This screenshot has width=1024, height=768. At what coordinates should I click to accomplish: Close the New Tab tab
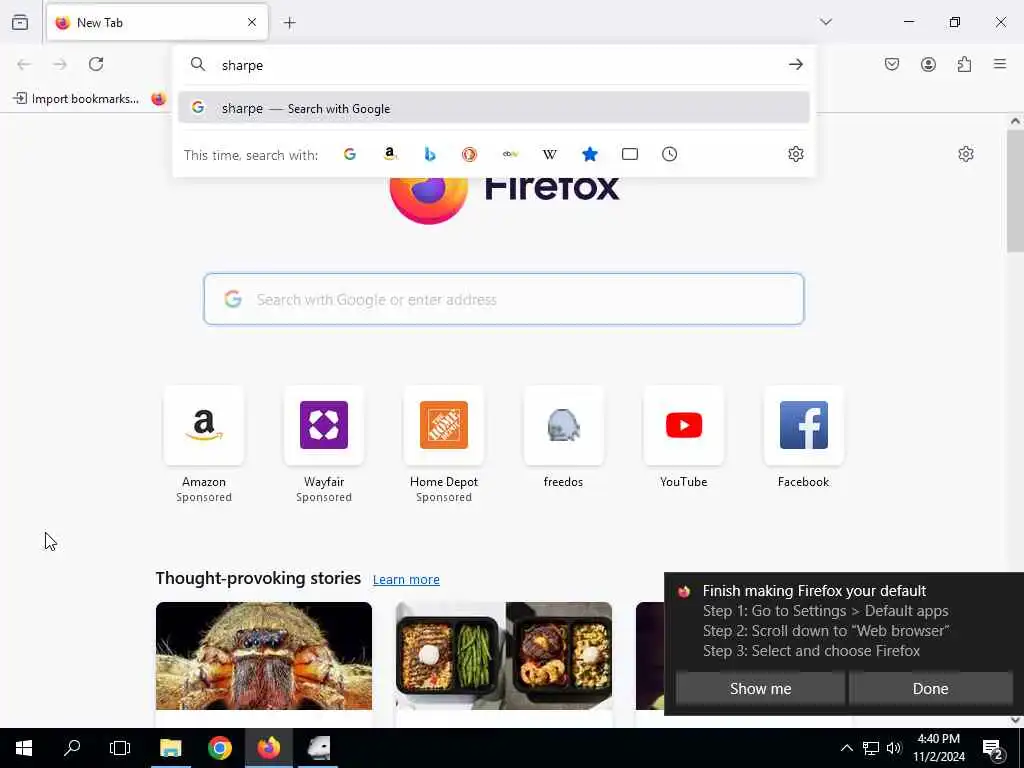(252, 23)
